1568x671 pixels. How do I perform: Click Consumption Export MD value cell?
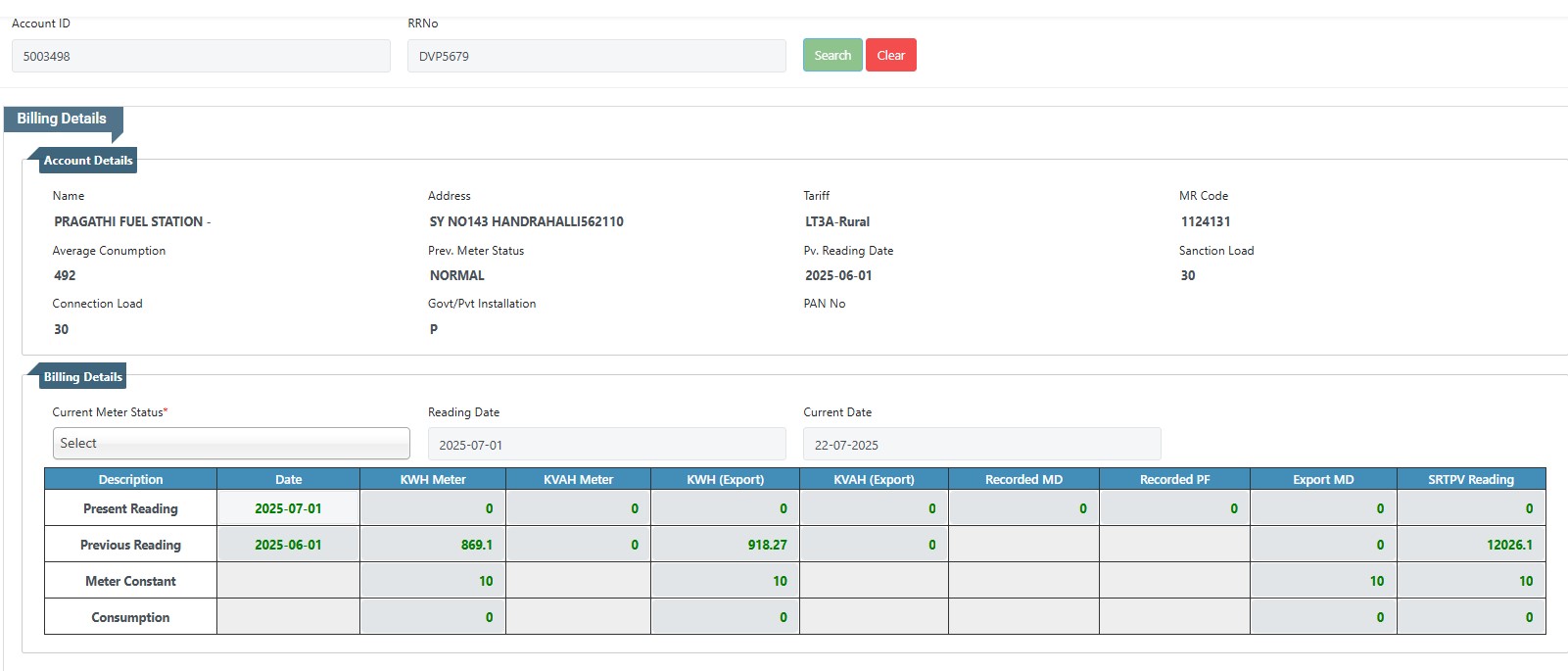[x=1323, y=617]
